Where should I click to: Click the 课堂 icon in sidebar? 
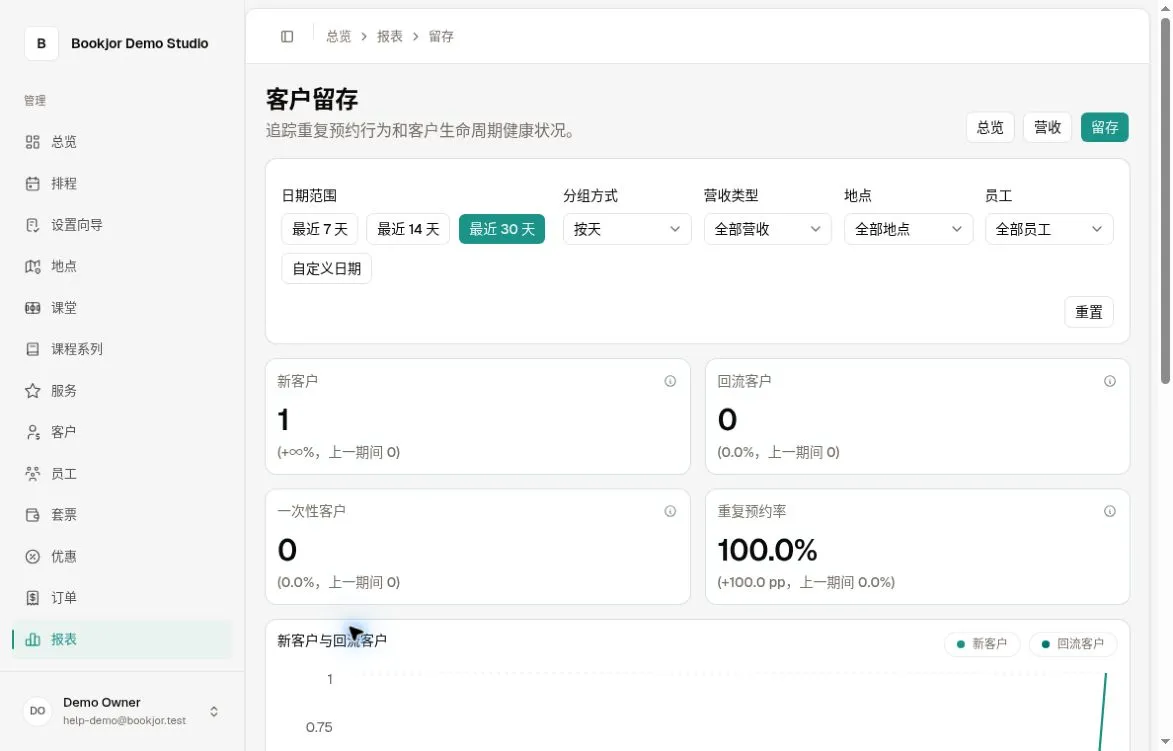[32, 308]
